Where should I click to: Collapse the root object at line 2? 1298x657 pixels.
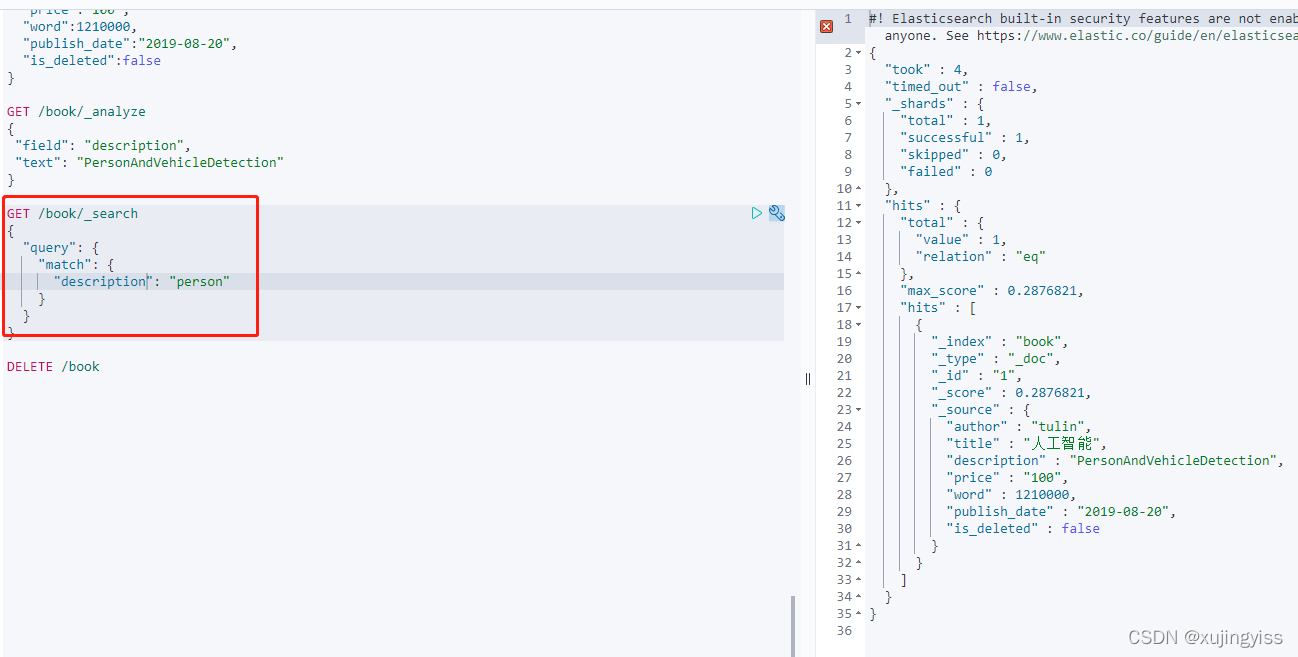pyautogui.click(x=859, y=53)
